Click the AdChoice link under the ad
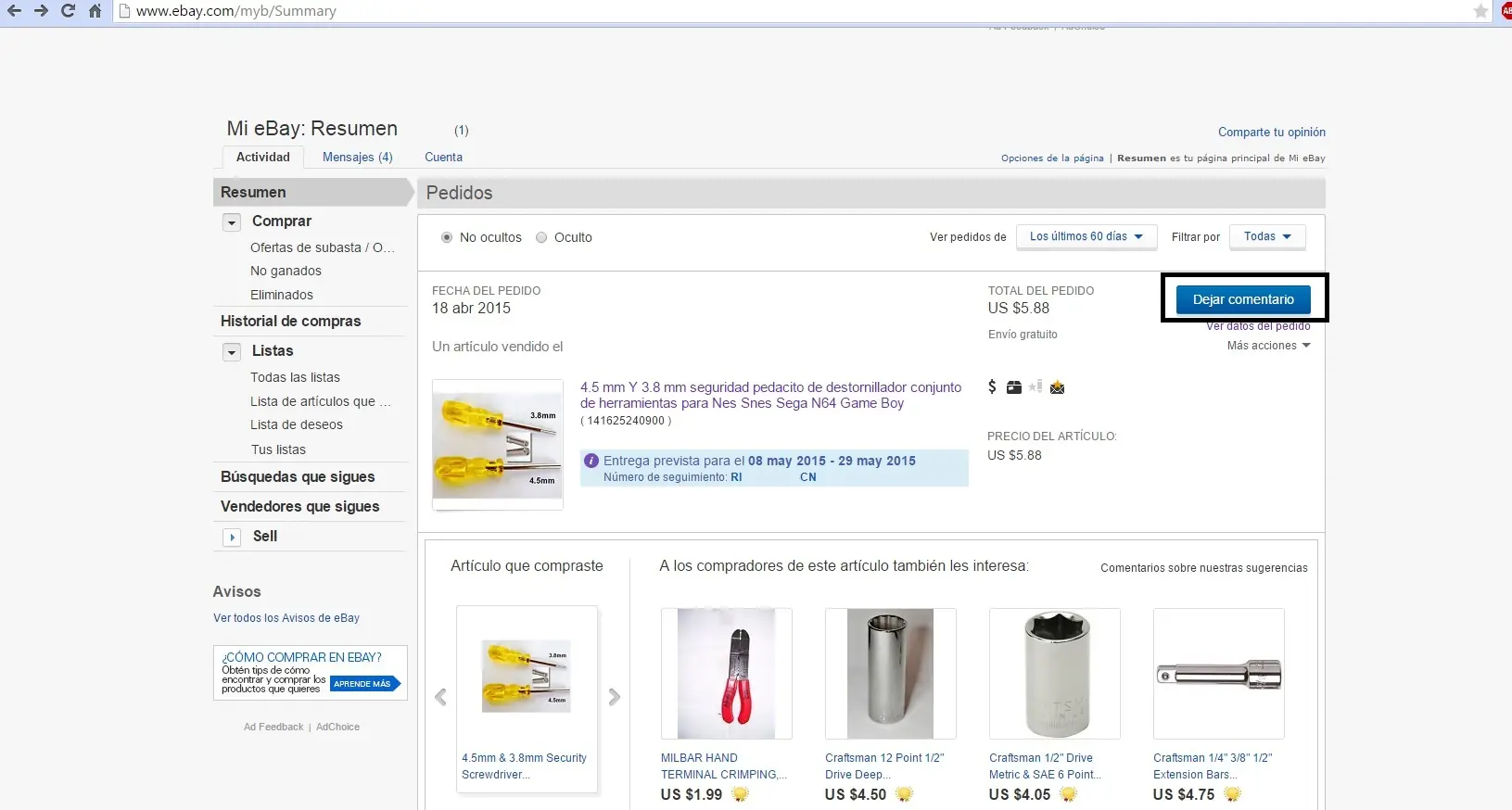This screenshot has height=810, width=1512. [x=337, y=728]
